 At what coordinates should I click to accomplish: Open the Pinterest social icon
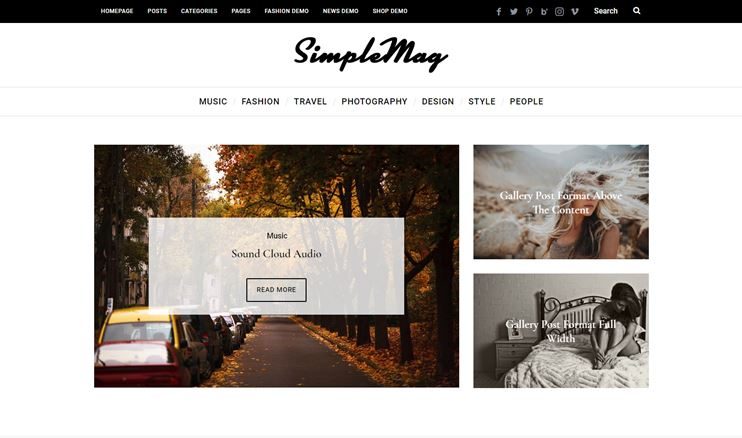pos(529,11)
